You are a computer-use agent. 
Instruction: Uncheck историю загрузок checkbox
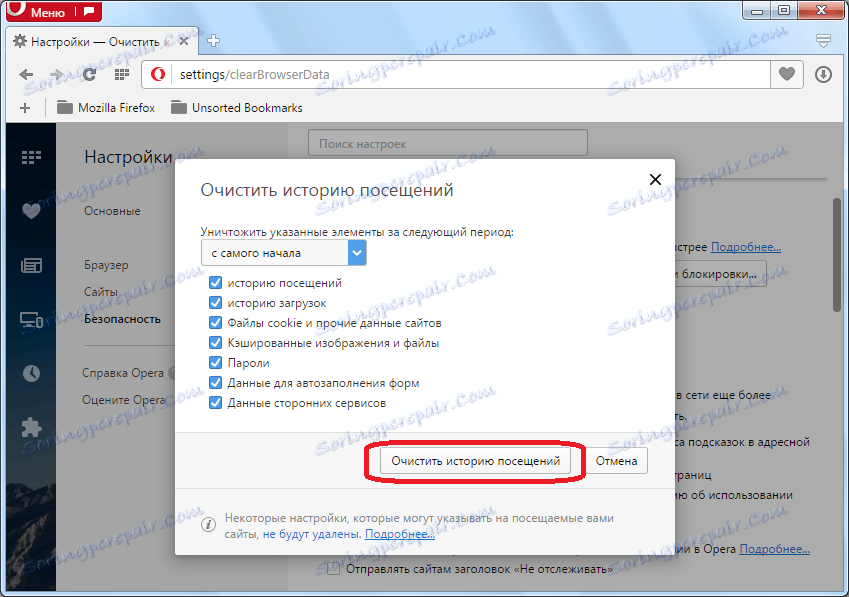click(215, 303)
